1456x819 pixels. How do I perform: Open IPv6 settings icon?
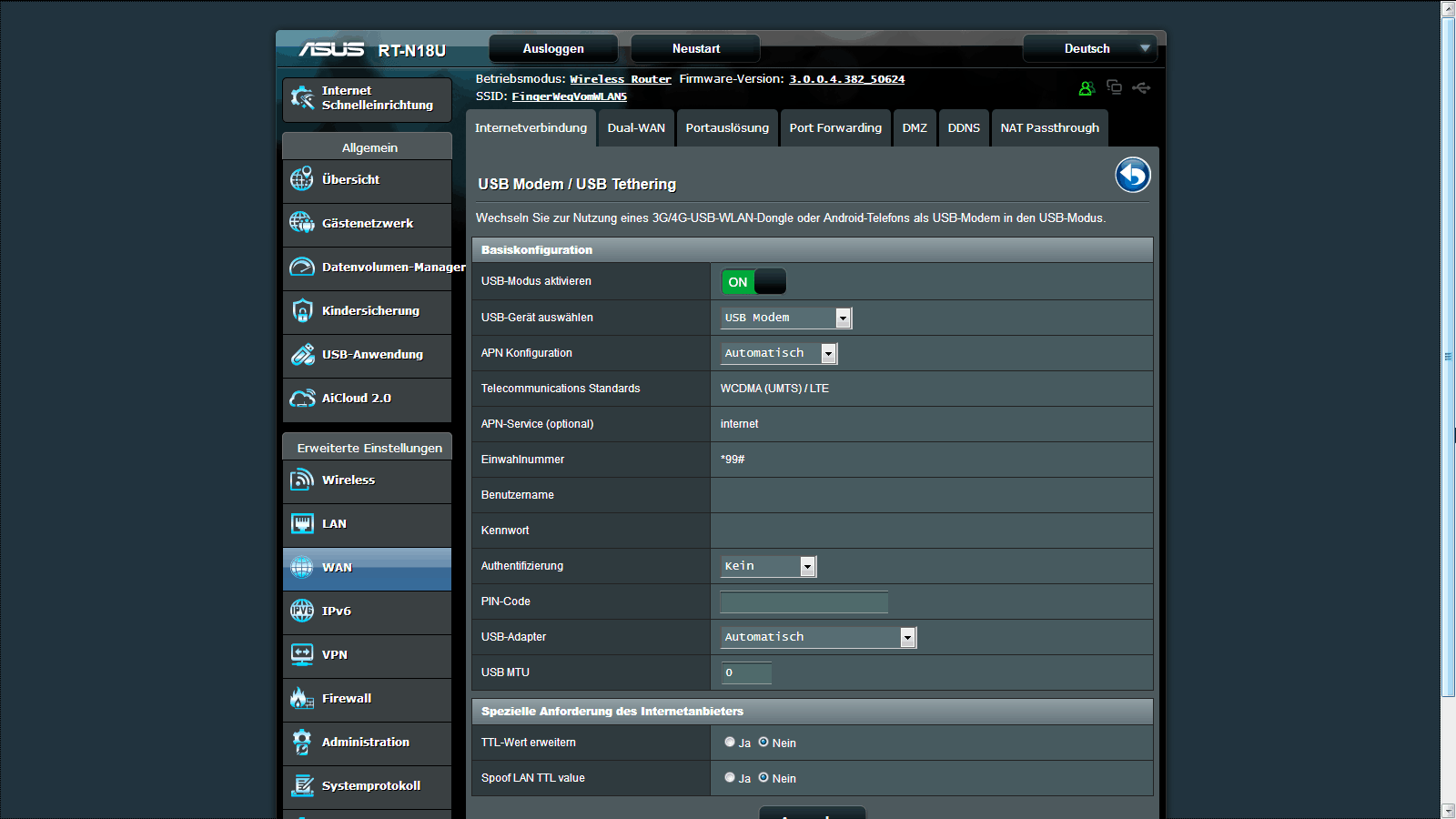pos(302,611)
